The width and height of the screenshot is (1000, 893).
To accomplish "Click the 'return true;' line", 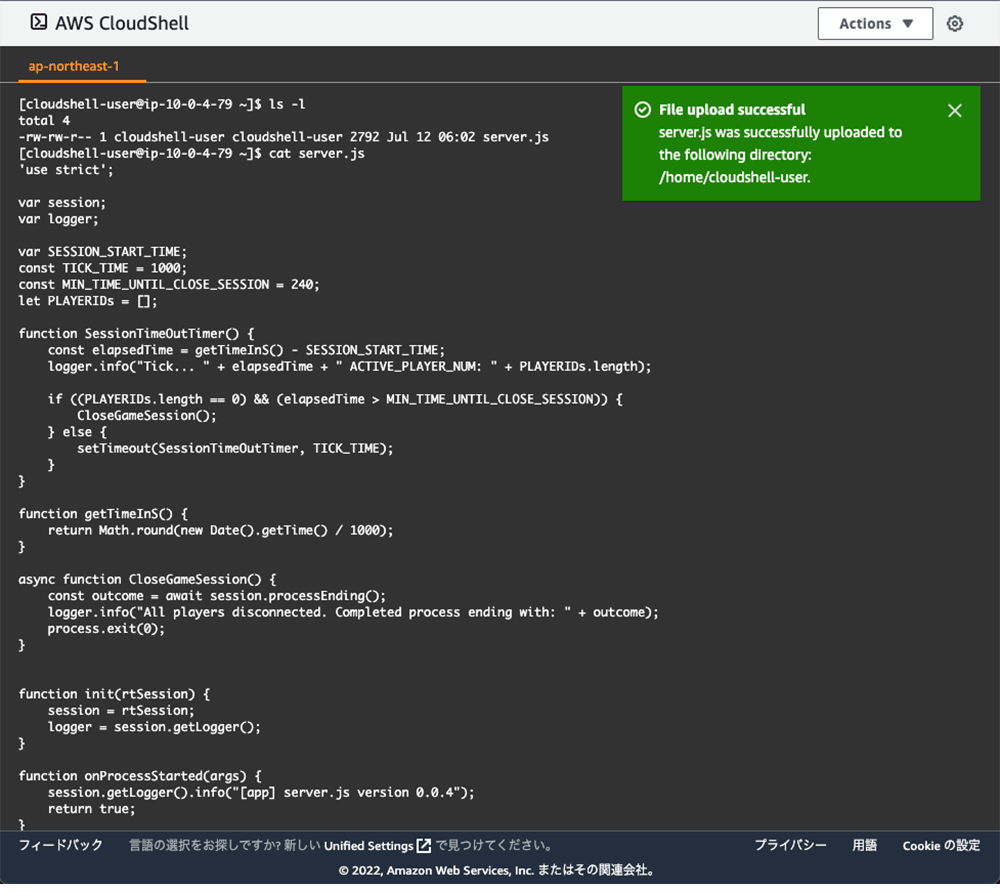I will [x=92, y=809].
